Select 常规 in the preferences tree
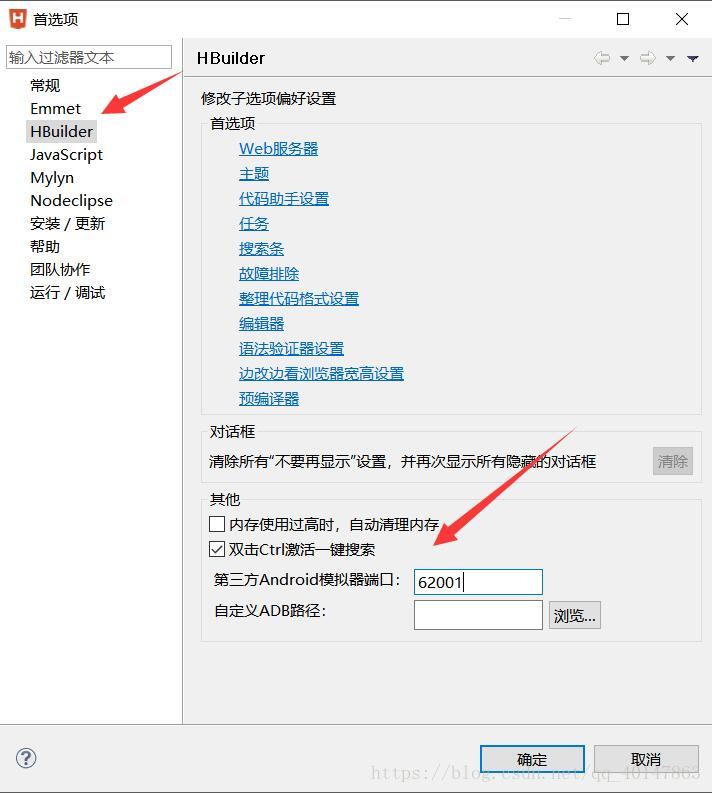The width and height of the screenshot is (712, 793). [x=45, y=85]
